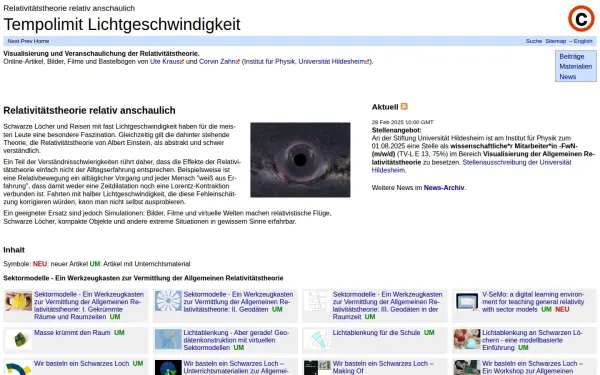Viewport: 600px width, 375px height.
Task: Open Beiträge in the side menu
Action: pyautogui.click(x=572, y=56)
